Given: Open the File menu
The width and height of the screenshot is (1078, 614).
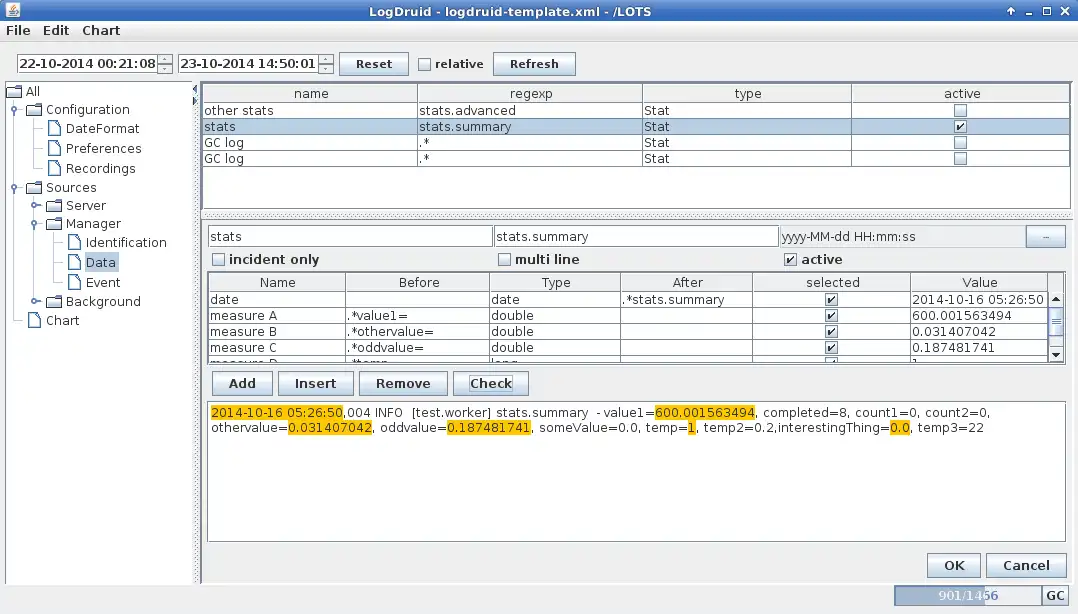Looking at the screenshot, I should click(18, 30).
